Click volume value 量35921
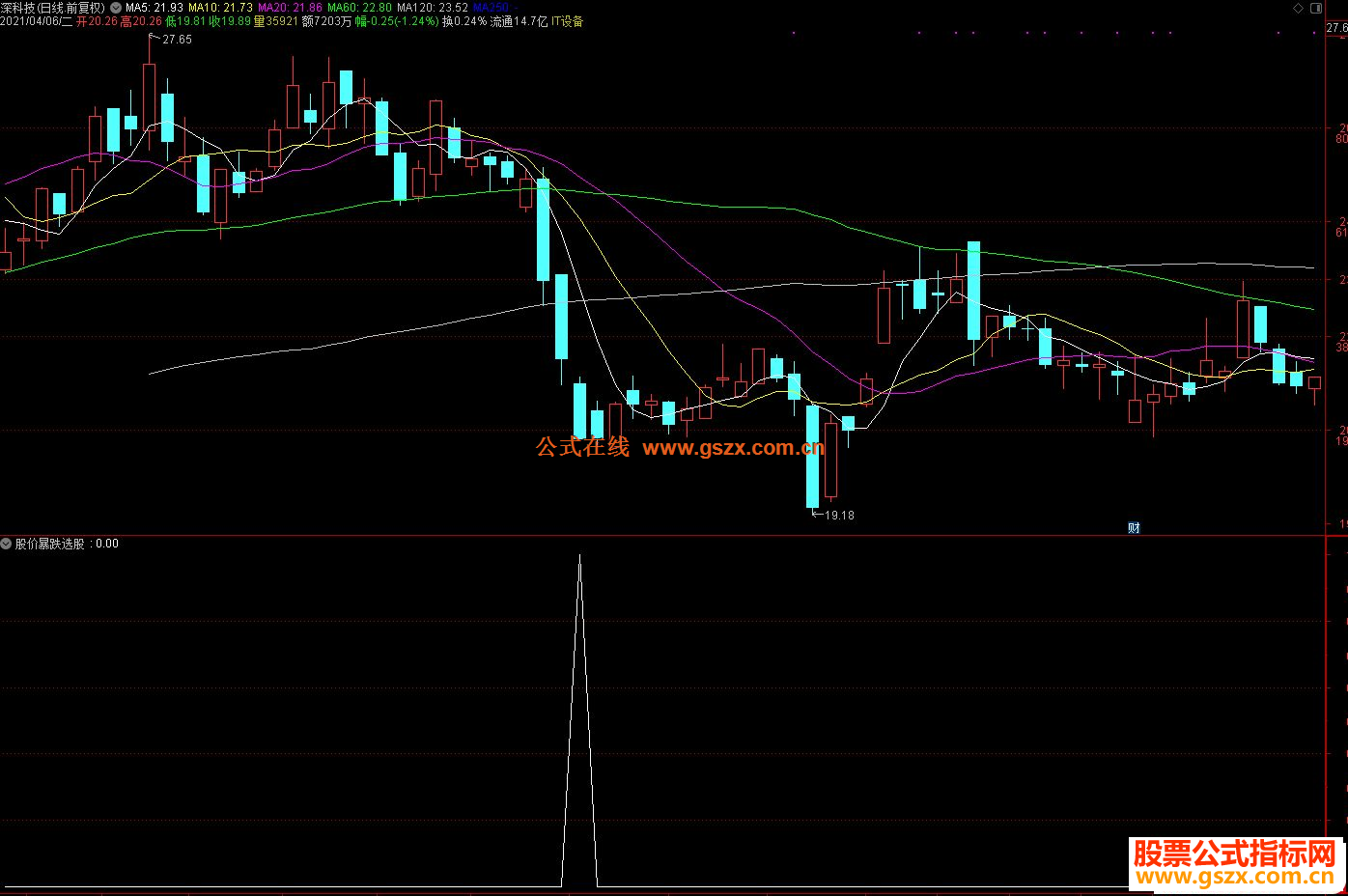1348x896 pixels. (276, 21)
